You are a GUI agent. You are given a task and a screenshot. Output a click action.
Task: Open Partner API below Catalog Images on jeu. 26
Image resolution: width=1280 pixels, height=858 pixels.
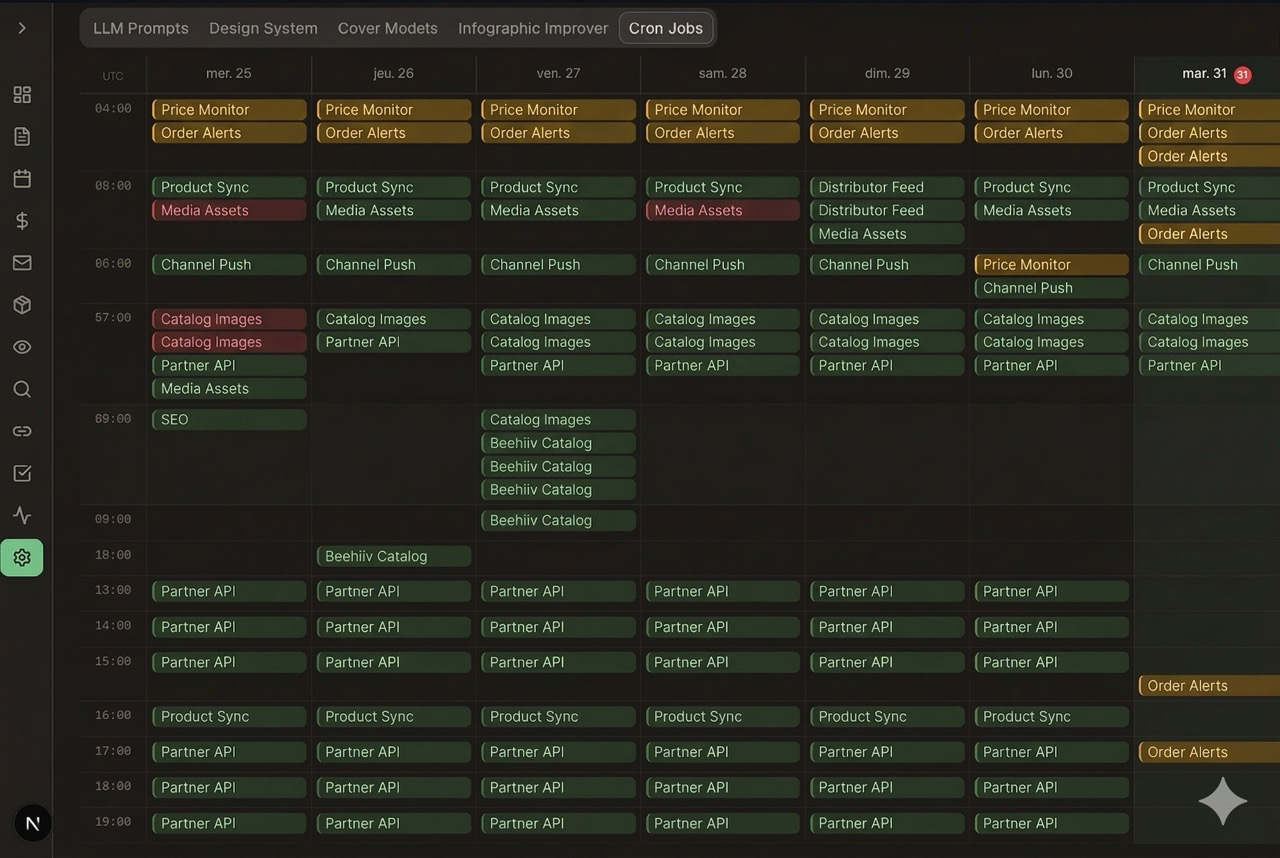tap(393, 342)
